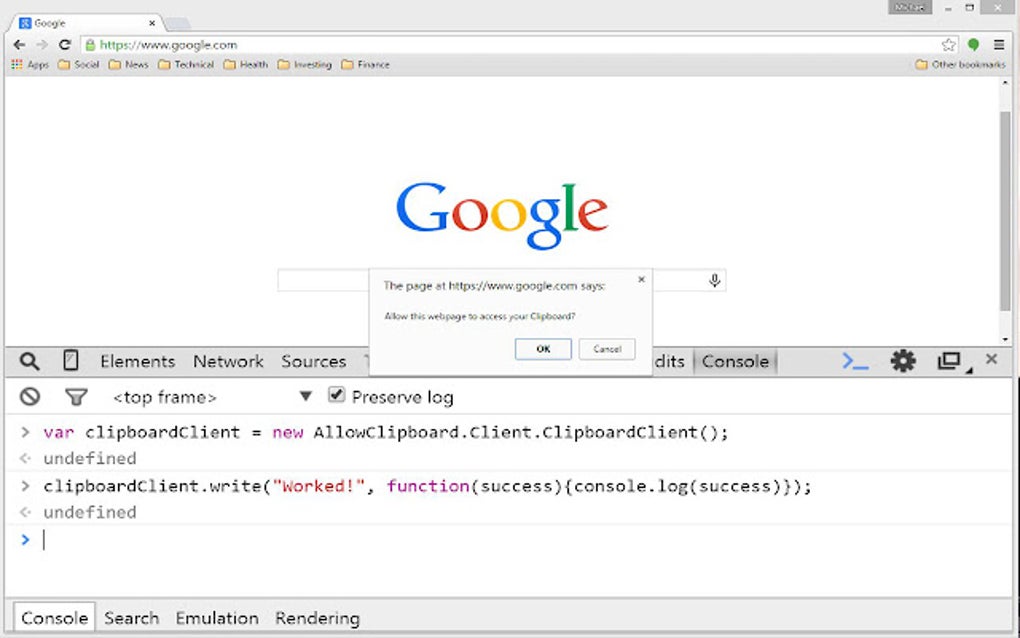Open the Rendering tab
The width and height of the screenshot is (1020, 638).
317,618
